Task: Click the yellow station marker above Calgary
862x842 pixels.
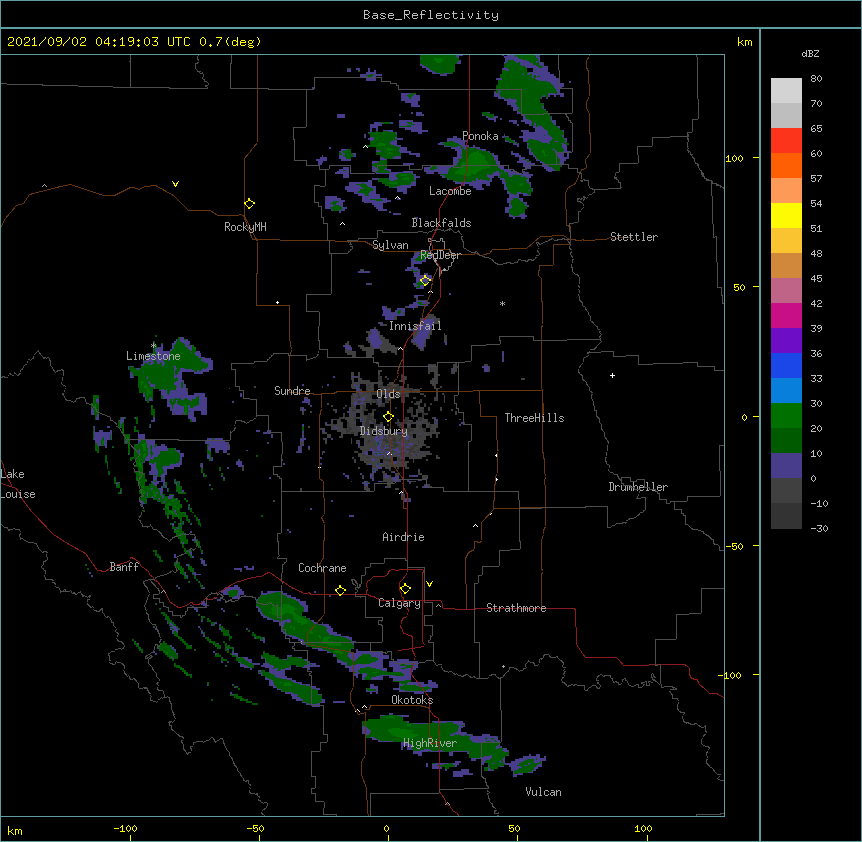Action: (405, 589)
